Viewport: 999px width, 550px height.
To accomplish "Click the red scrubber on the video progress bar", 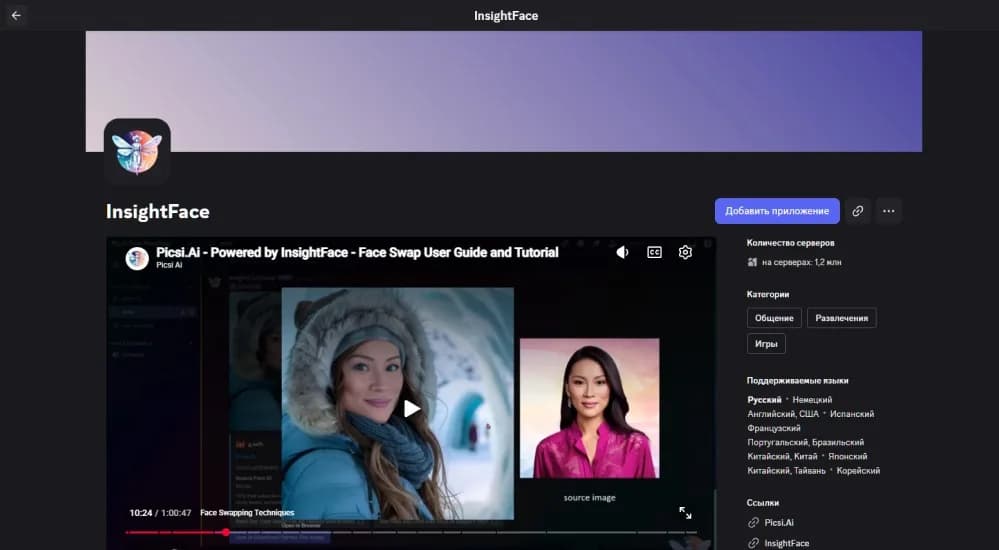I will coord(225,532).
